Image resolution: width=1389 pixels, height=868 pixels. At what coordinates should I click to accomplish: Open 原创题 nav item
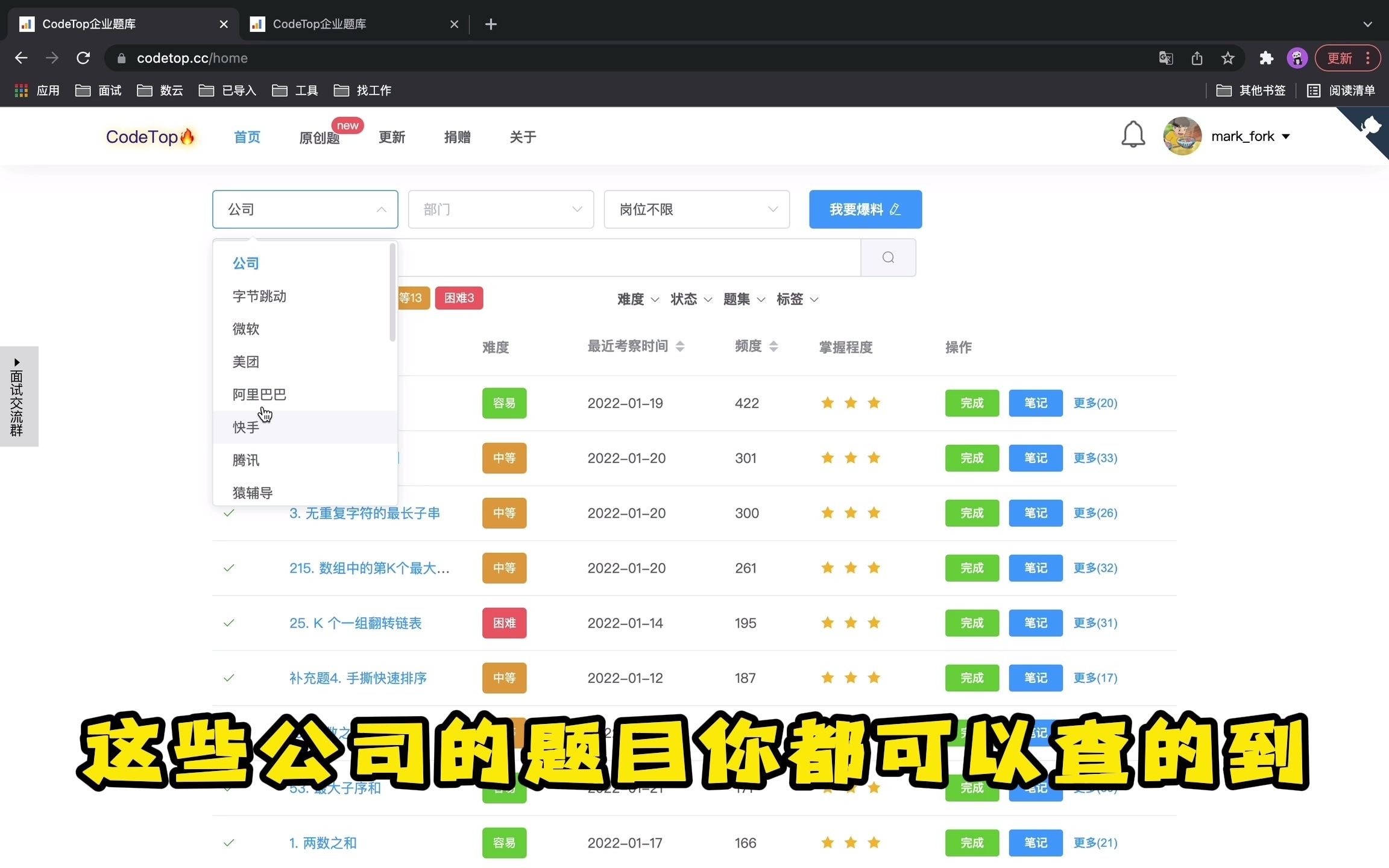click(320, 137)
